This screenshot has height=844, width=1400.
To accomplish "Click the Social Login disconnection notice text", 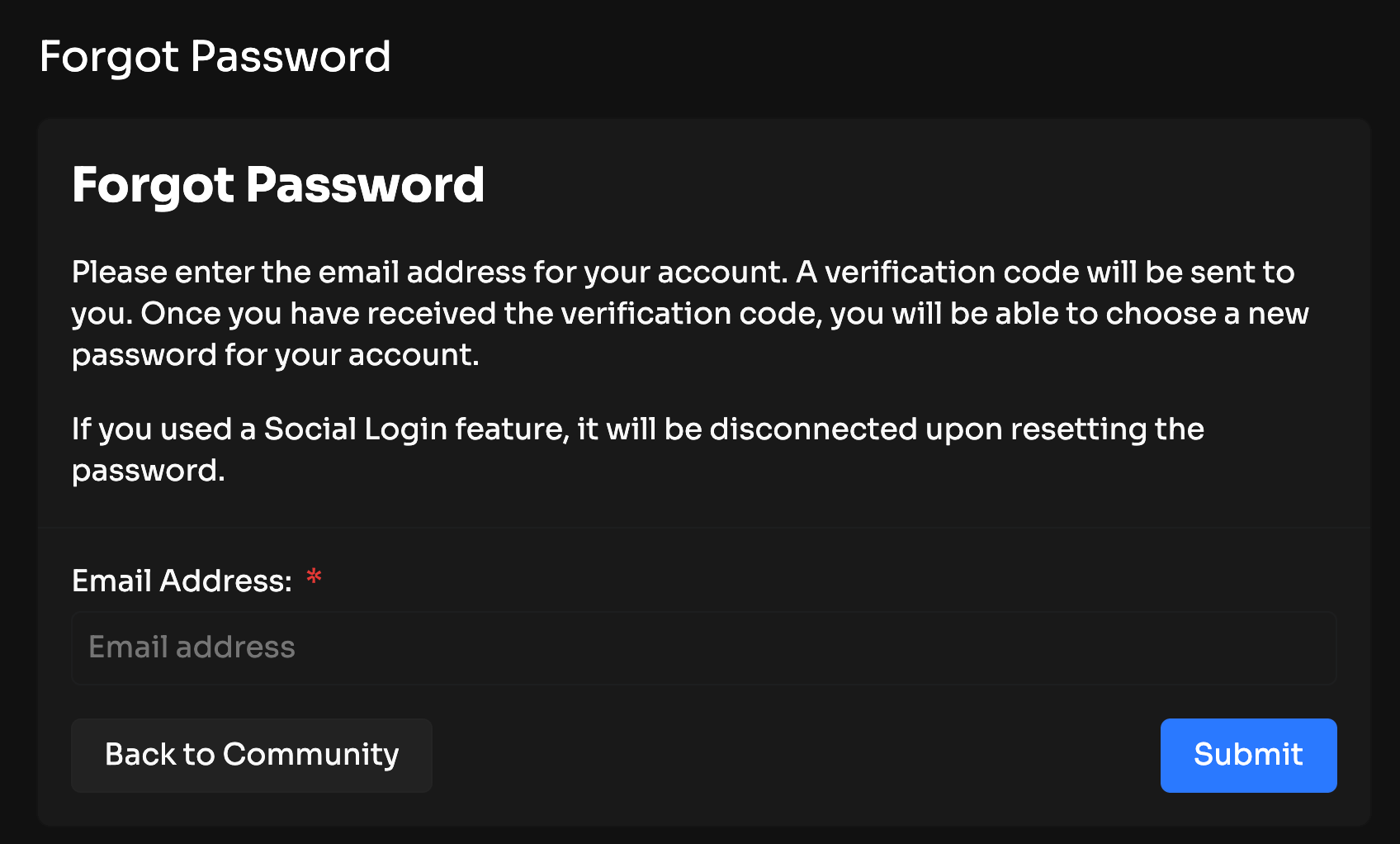I will 638,449.
